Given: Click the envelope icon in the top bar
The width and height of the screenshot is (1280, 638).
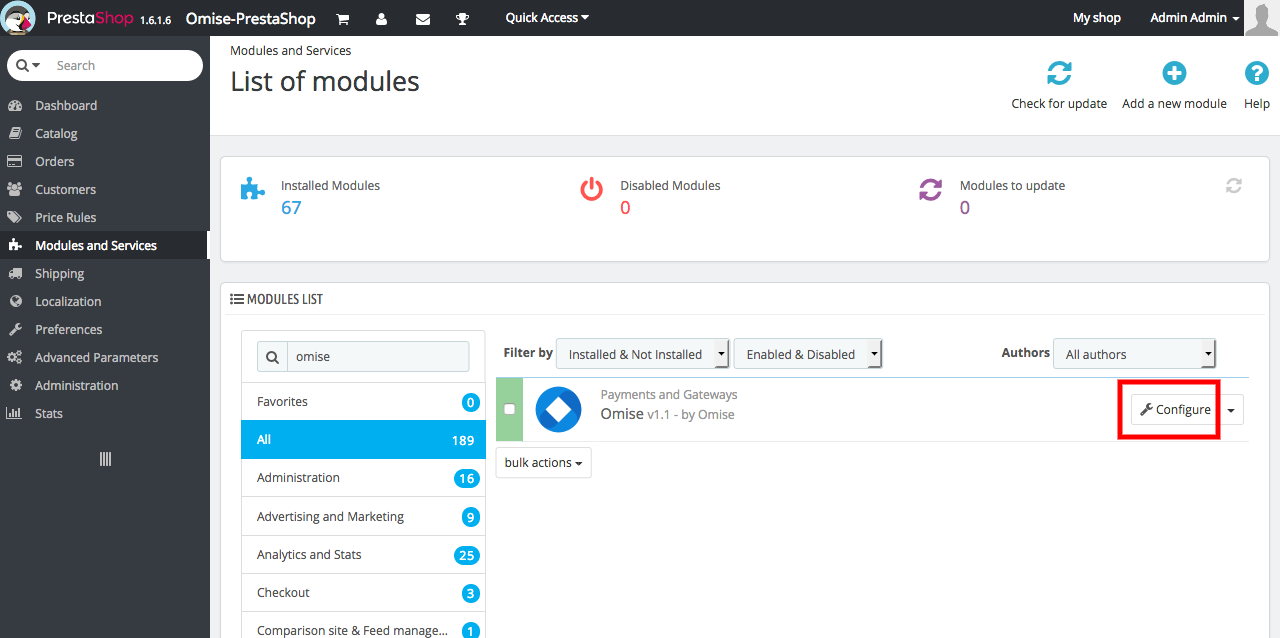Looking at the screenshot, I should [422, 18].
